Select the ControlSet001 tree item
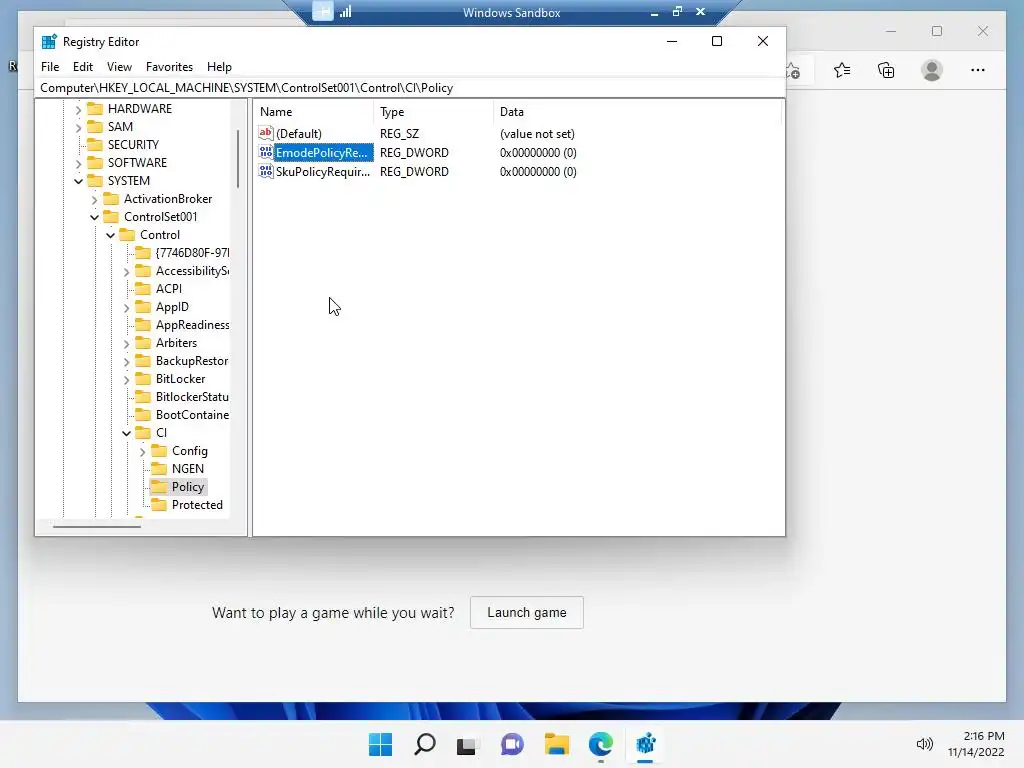The image size is (1024, 768). 161,217
